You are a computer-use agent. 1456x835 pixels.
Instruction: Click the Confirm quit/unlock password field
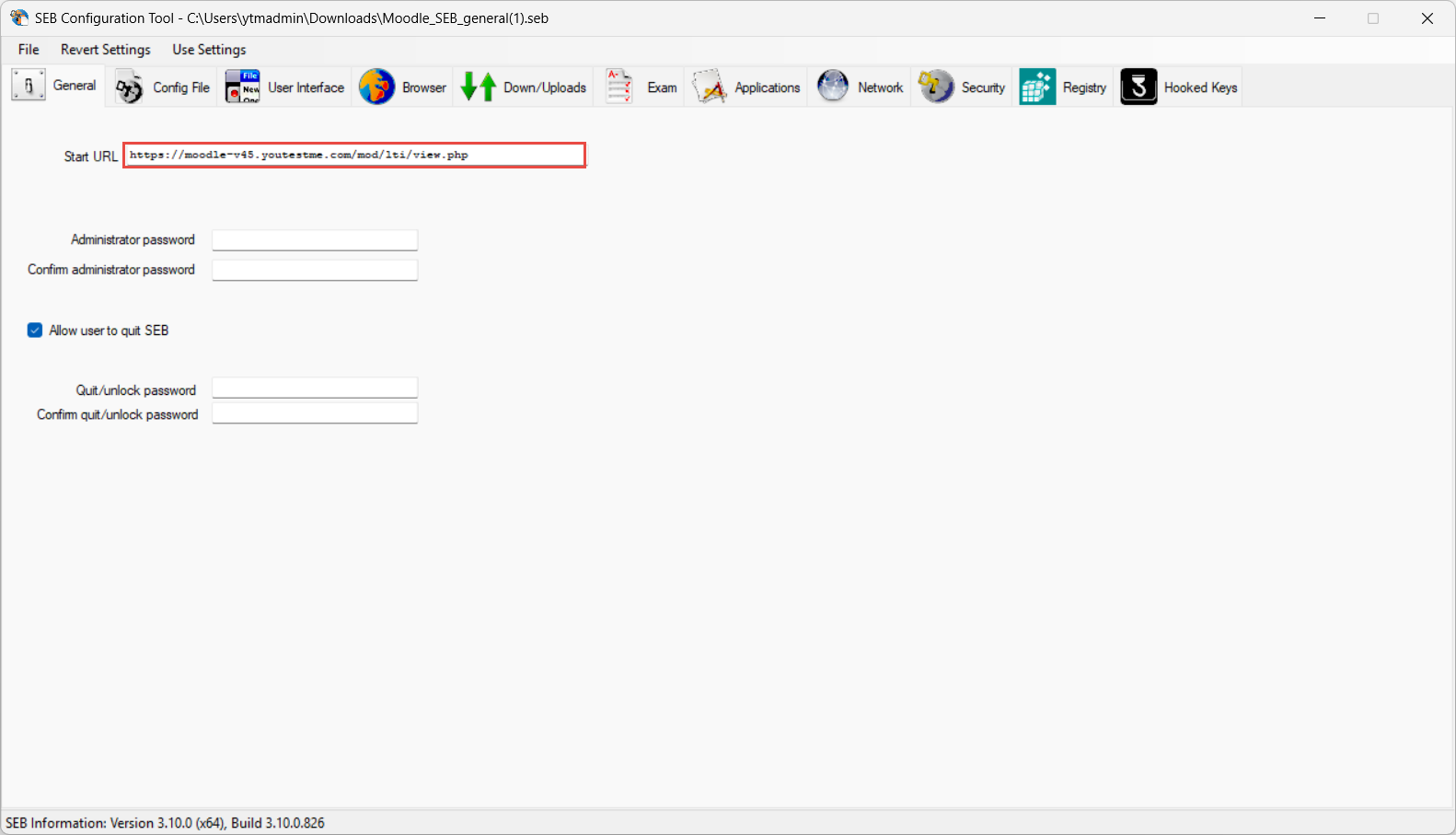(x=315, y=414)
